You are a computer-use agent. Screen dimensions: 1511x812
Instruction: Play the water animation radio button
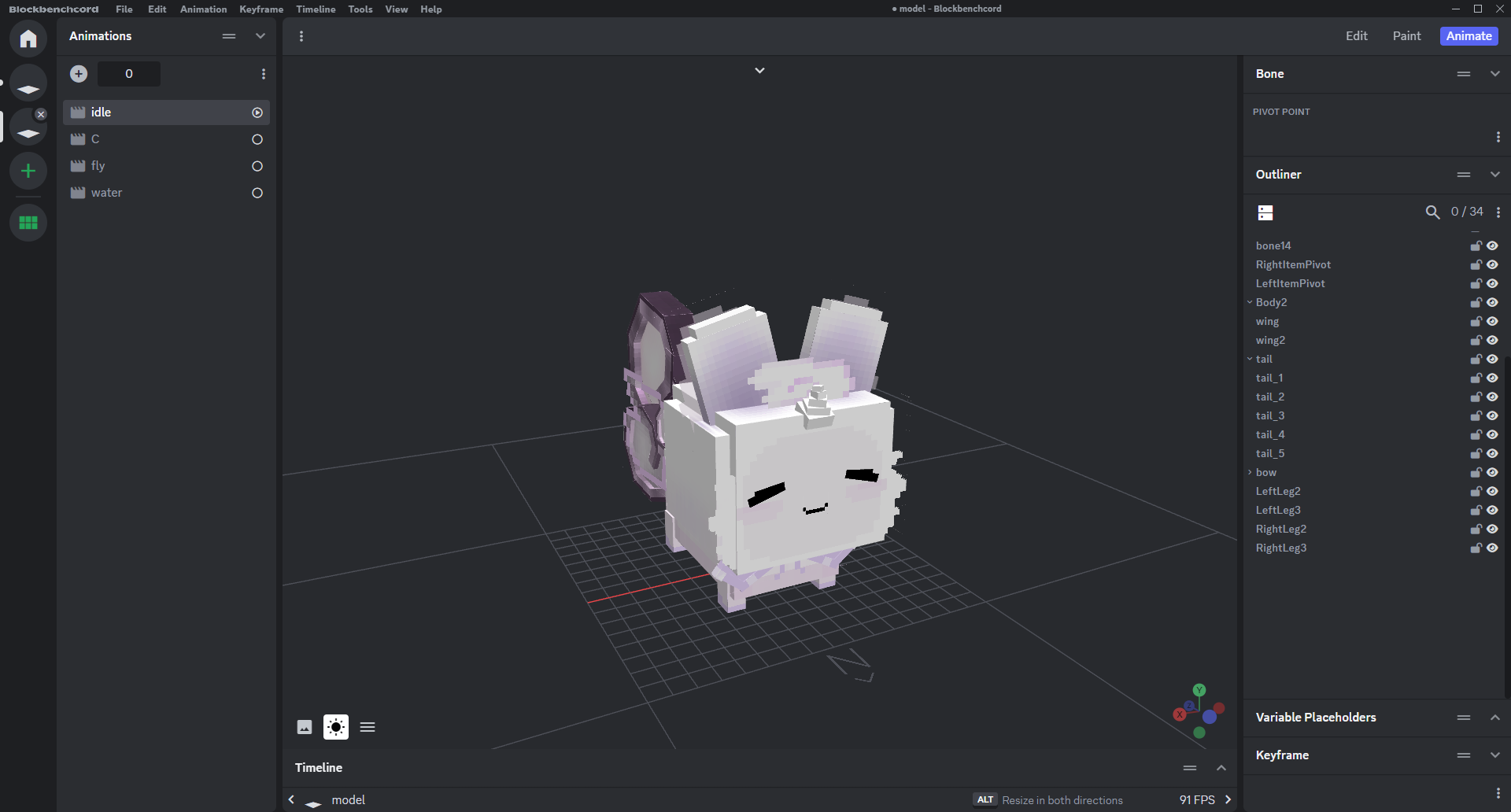click(x=257, y=193)
